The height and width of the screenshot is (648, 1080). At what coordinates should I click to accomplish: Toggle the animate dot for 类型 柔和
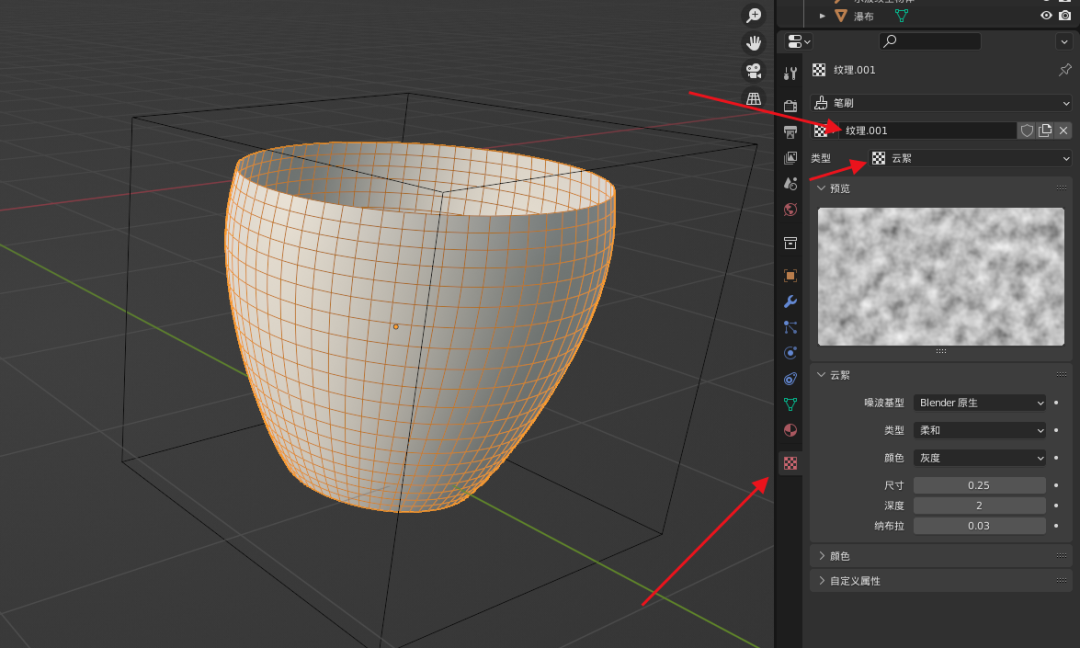point(1056,430)
